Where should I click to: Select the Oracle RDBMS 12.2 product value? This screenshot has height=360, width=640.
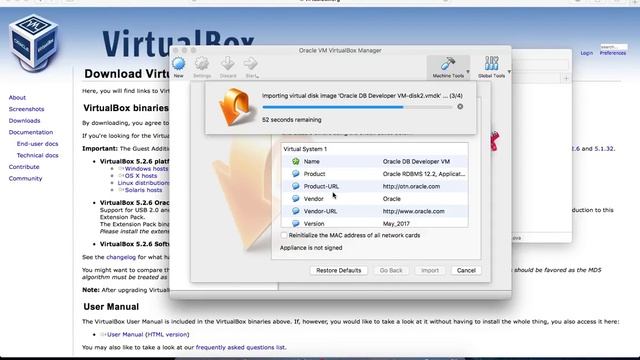[x=424, y=173]
